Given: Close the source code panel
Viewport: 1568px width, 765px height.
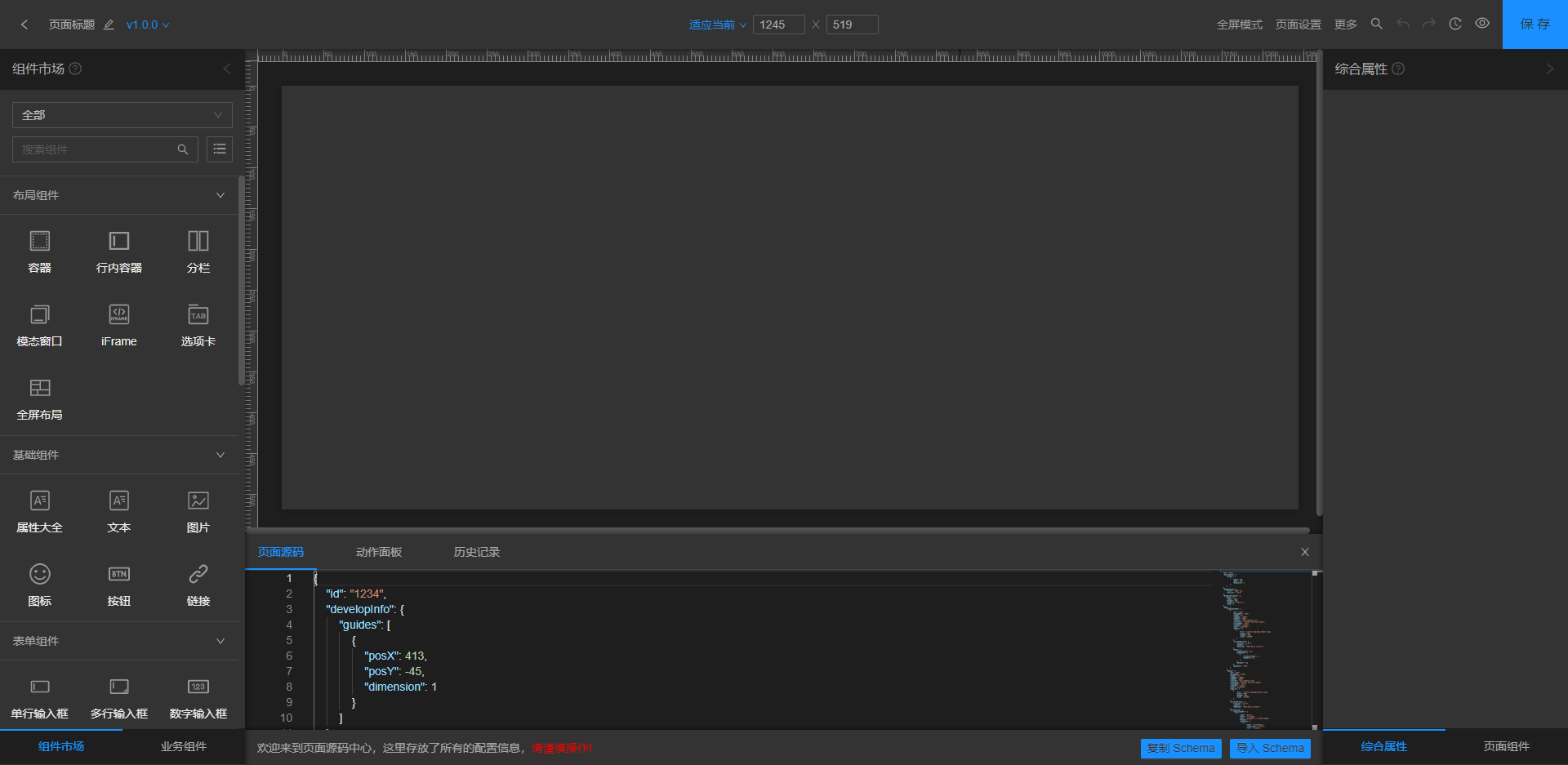Looking at the screenshot, I should 1305,552.
